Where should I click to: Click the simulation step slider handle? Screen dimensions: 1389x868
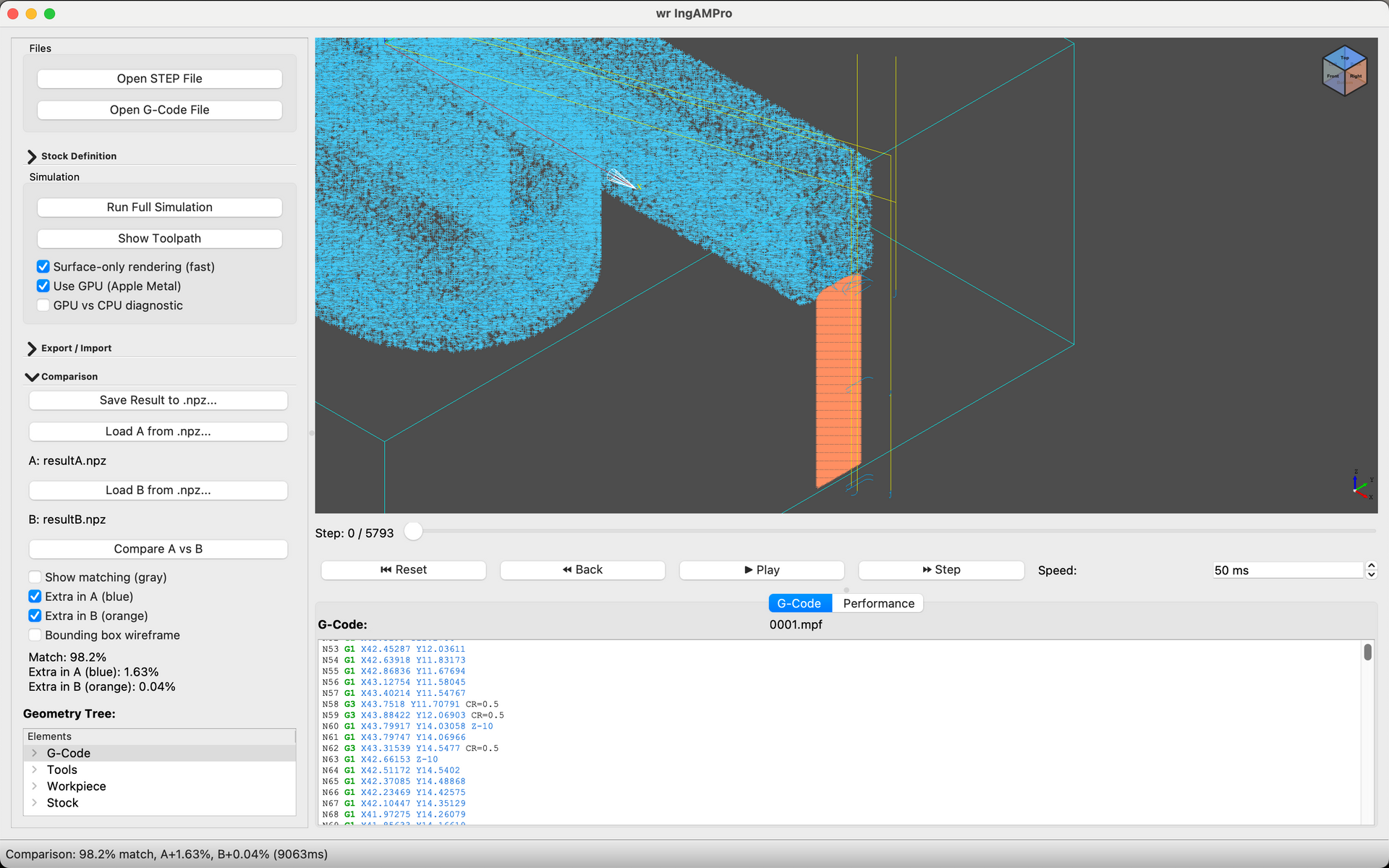tap(413, 532)
